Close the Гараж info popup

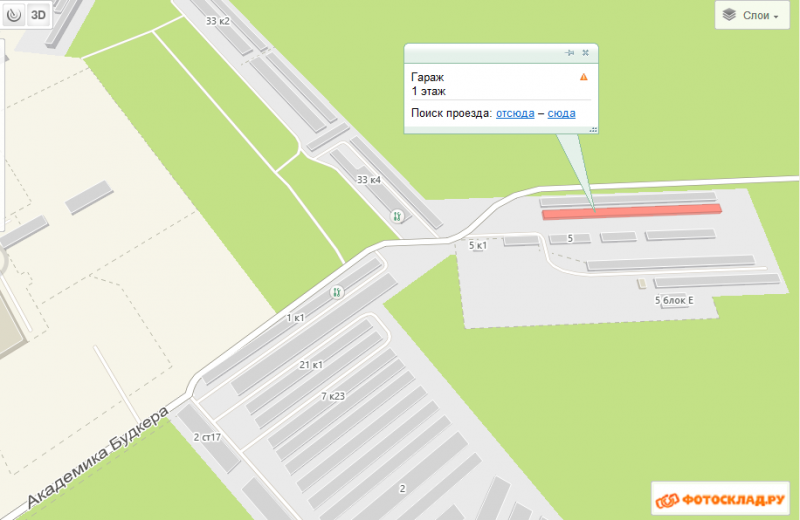(586, 53)
